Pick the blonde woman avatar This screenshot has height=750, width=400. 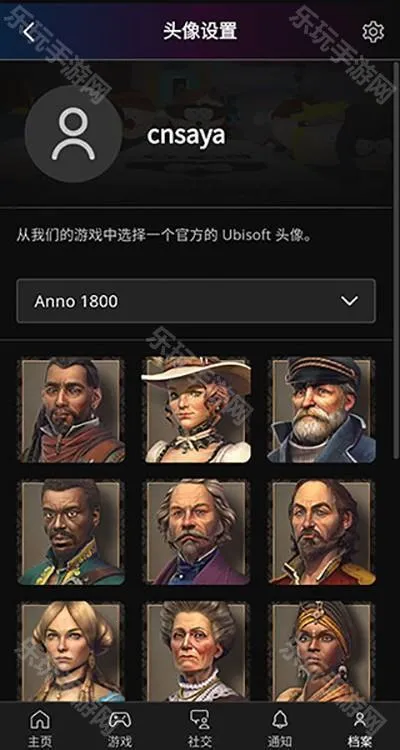point(71,651)
